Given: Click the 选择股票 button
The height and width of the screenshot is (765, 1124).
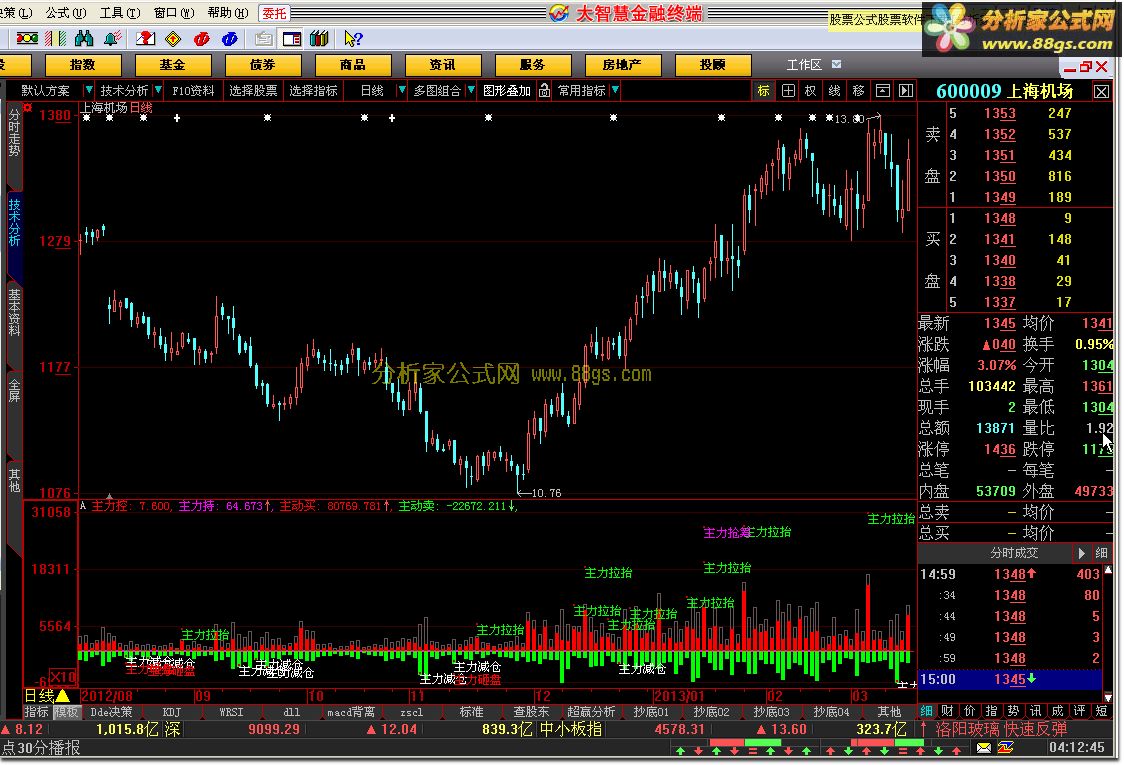Looking at the screenshot, I should (x=253, y=90).
